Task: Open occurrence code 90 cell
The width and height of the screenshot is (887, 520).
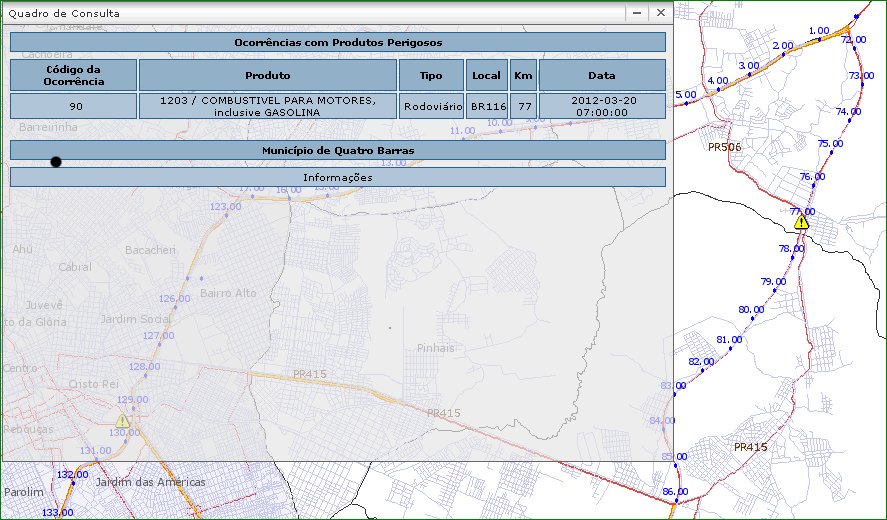Action: (x=73, y=106)
